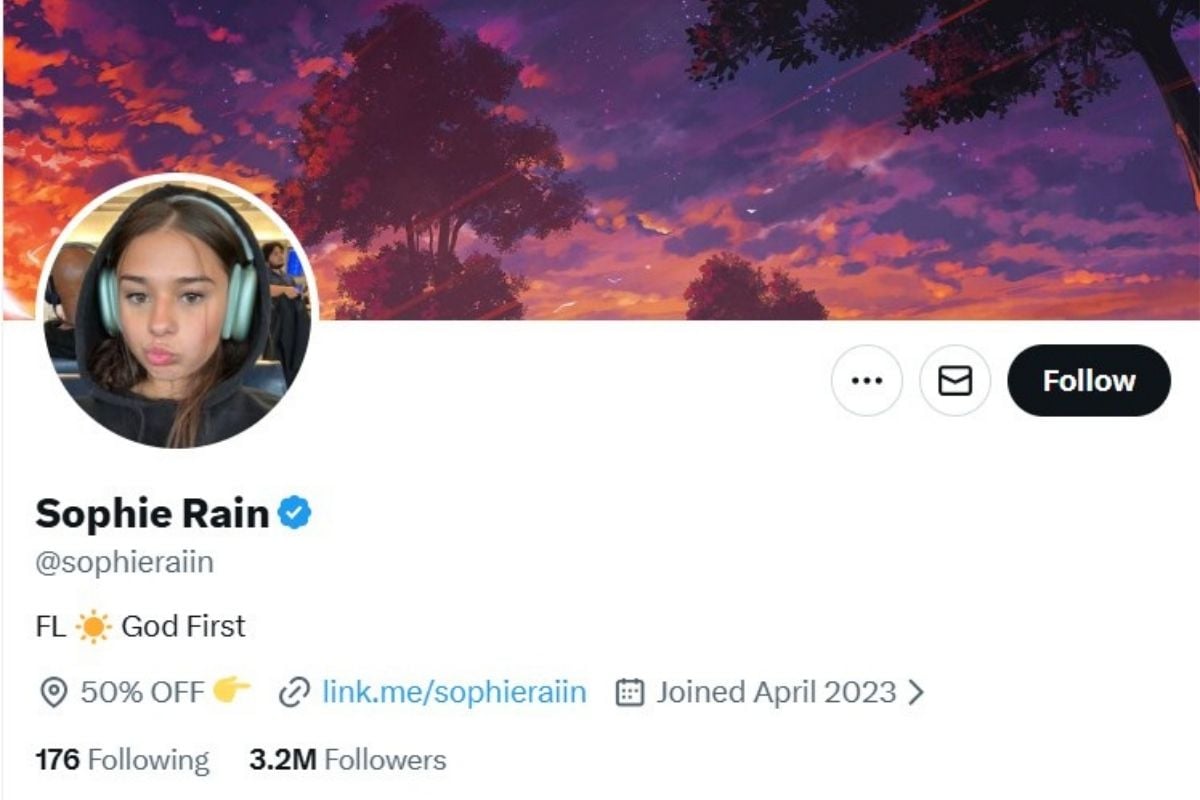Click the location pin icon

pos(52,692)
